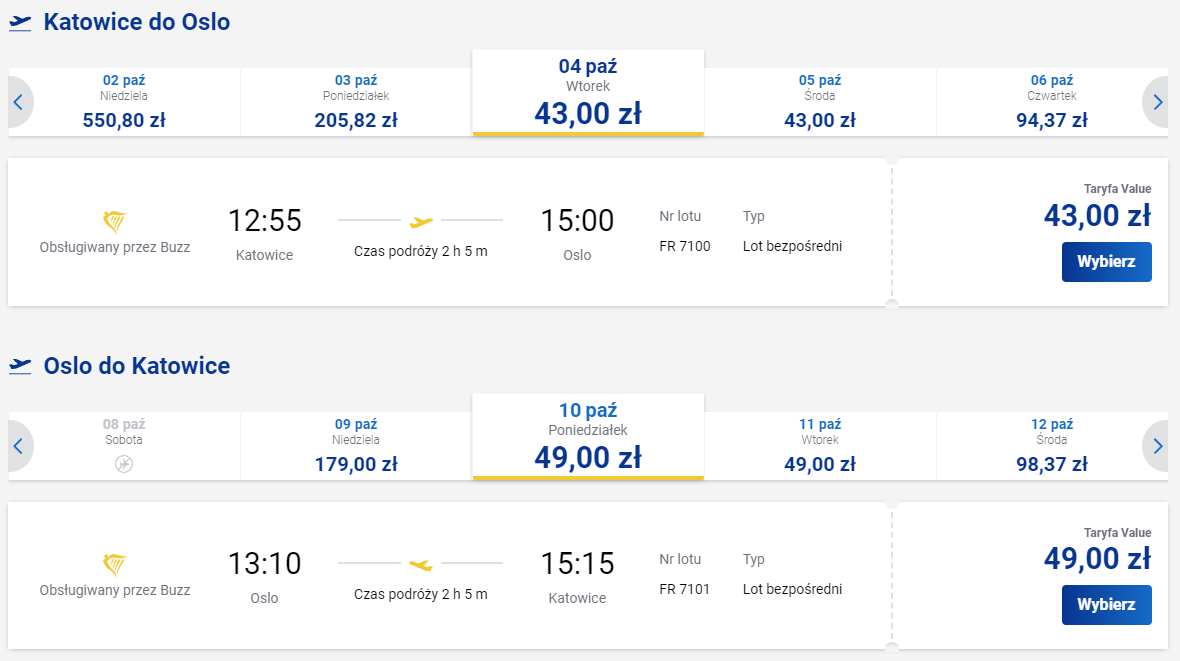Open later return dates with the right chevron arrow
The height and width of the screenshot is (661, 1180).
click(1157, 445)
